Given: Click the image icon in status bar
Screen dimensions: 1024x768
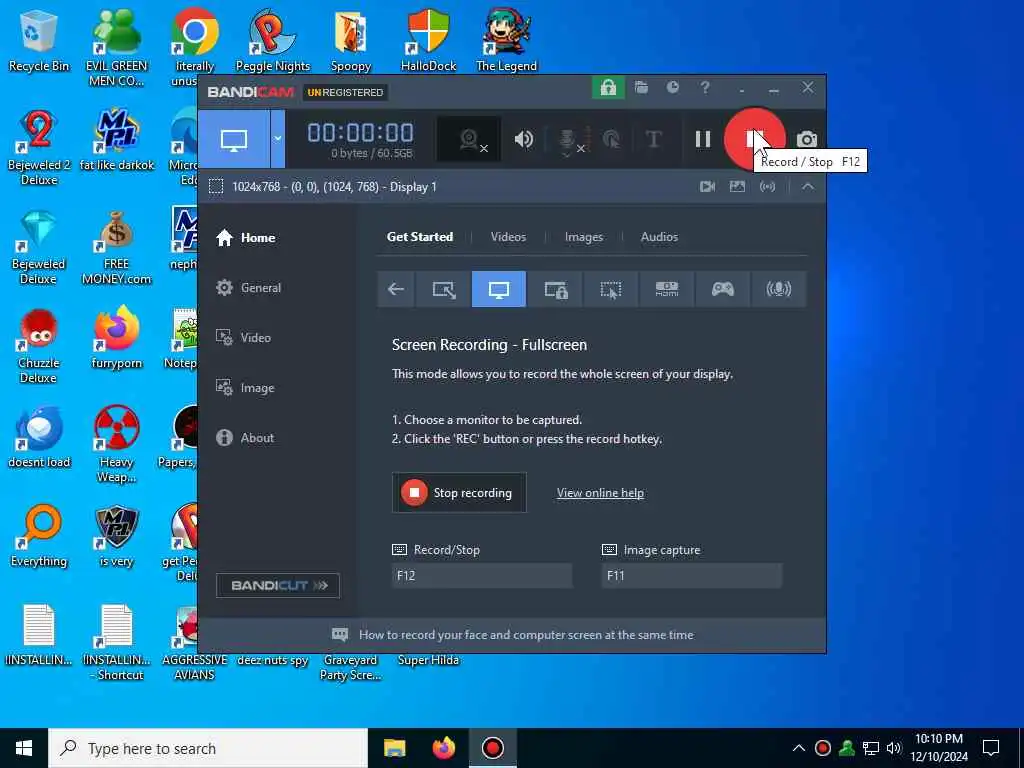Looking at the screenshot, I should (737, 187).
